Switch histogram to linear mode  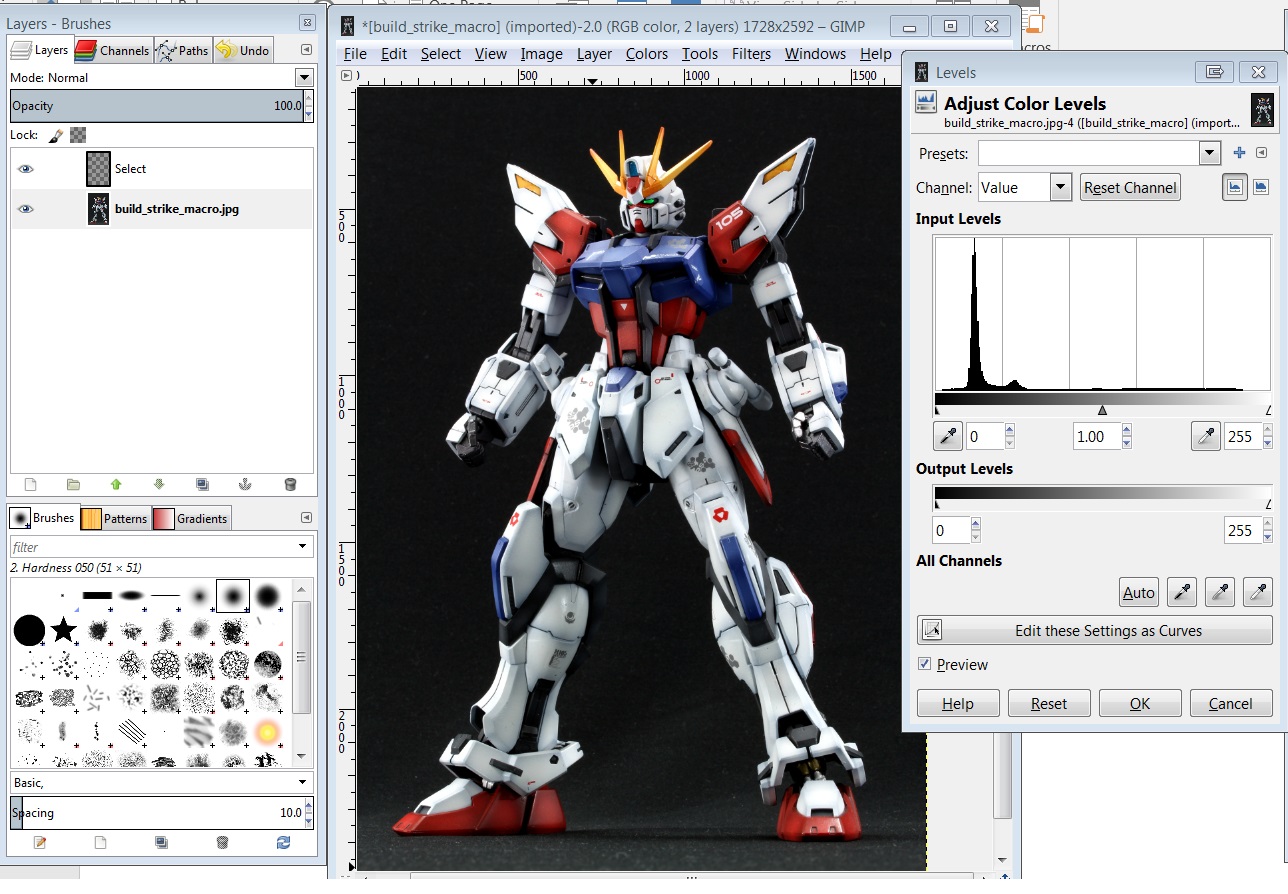(x=1234, y=186)
